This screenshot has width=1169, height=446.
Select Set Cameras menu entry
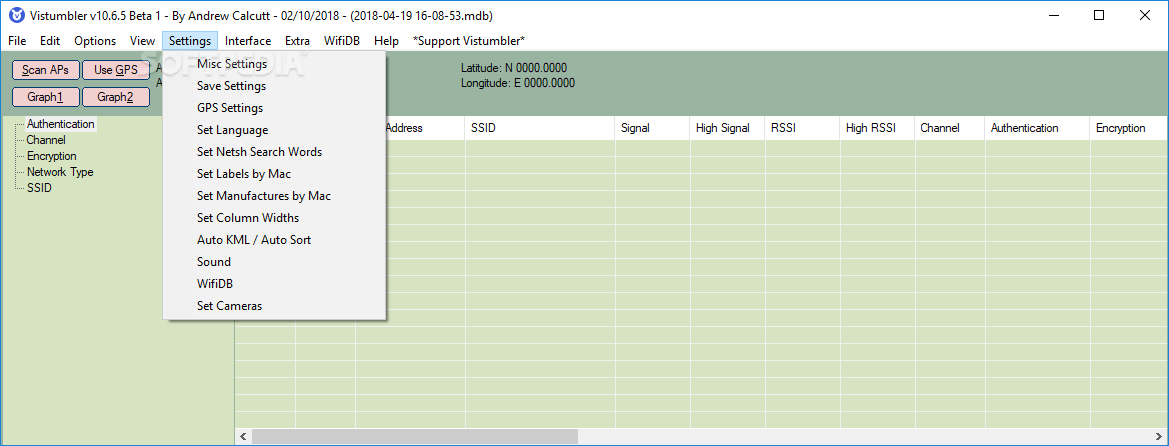point(274,307)
